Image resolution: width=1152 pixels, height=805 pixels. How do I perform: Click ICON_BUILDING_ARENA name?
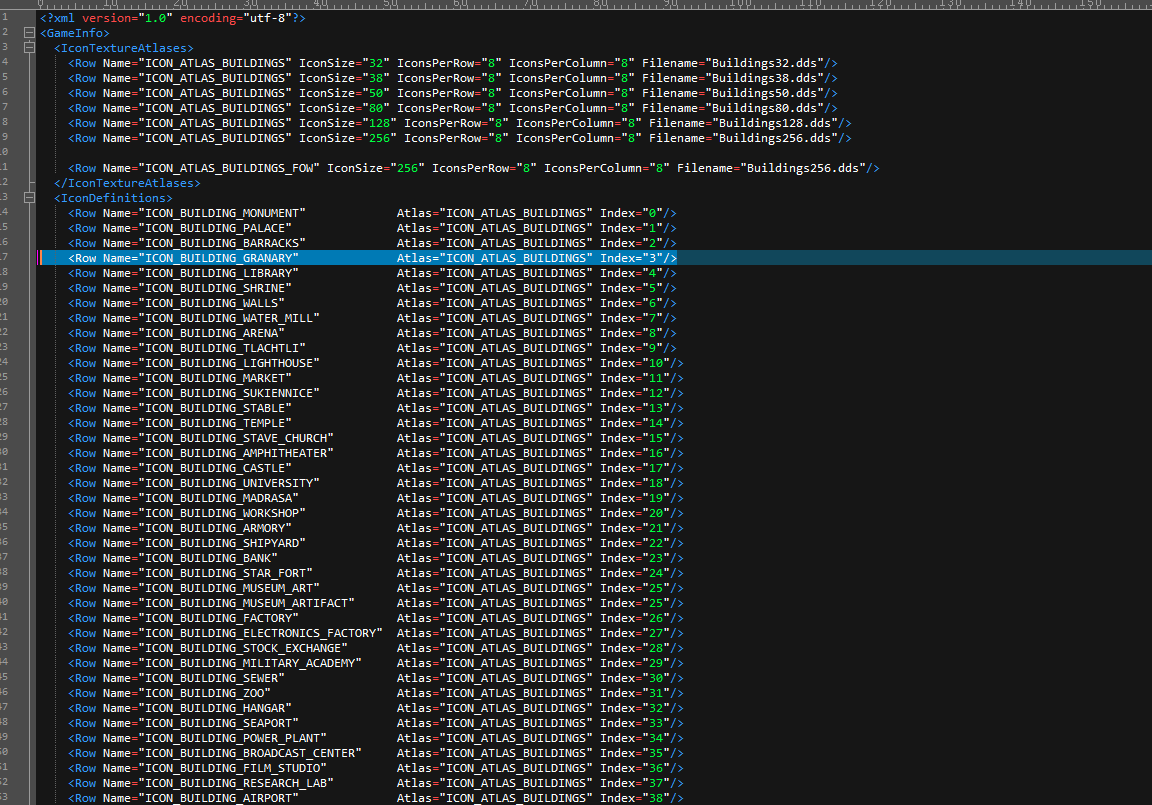[212, 333]
